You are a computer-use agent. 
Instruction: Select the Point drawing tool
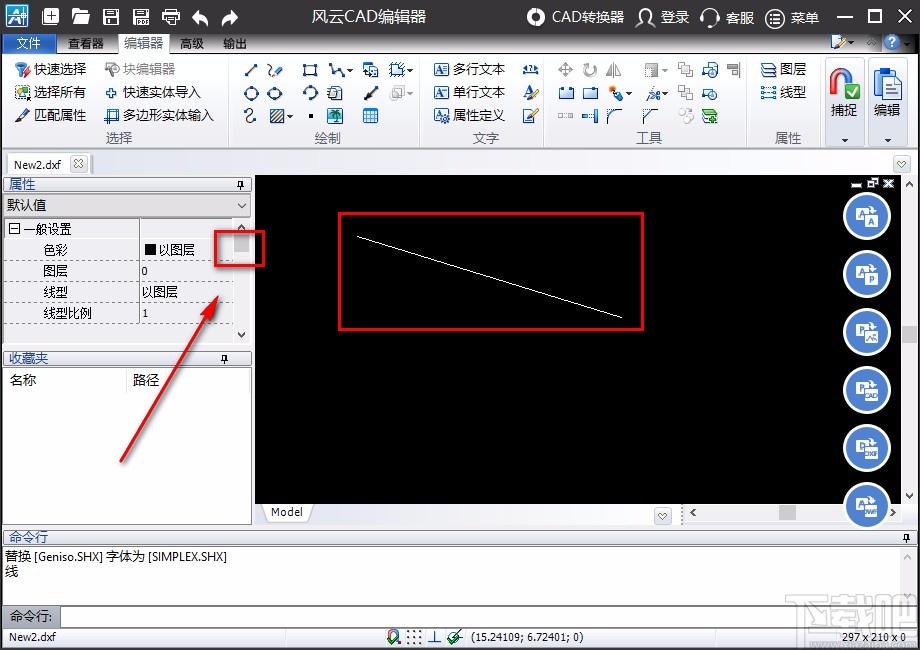pos(311,116)
